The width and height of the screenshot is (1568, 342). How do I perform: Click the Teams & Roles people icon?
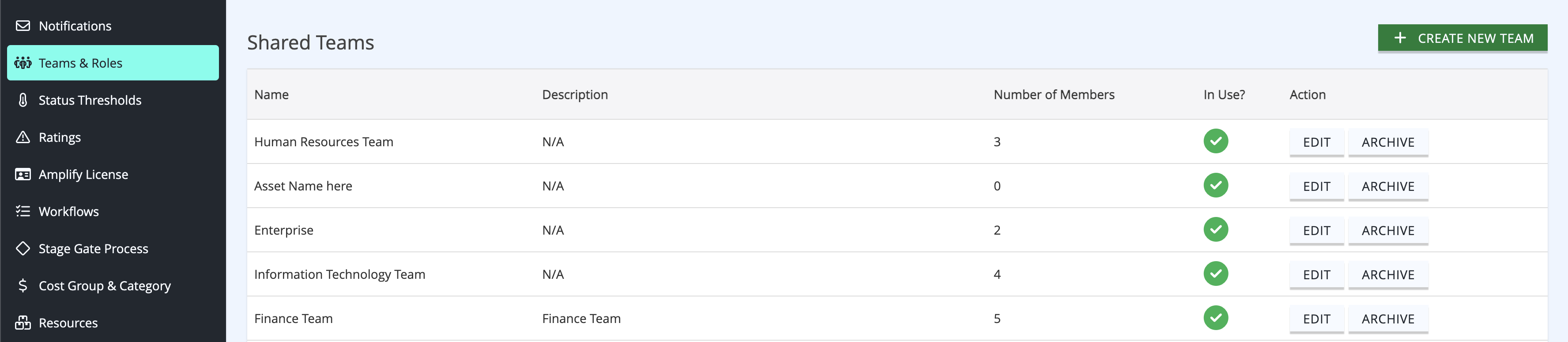[23, 63]
